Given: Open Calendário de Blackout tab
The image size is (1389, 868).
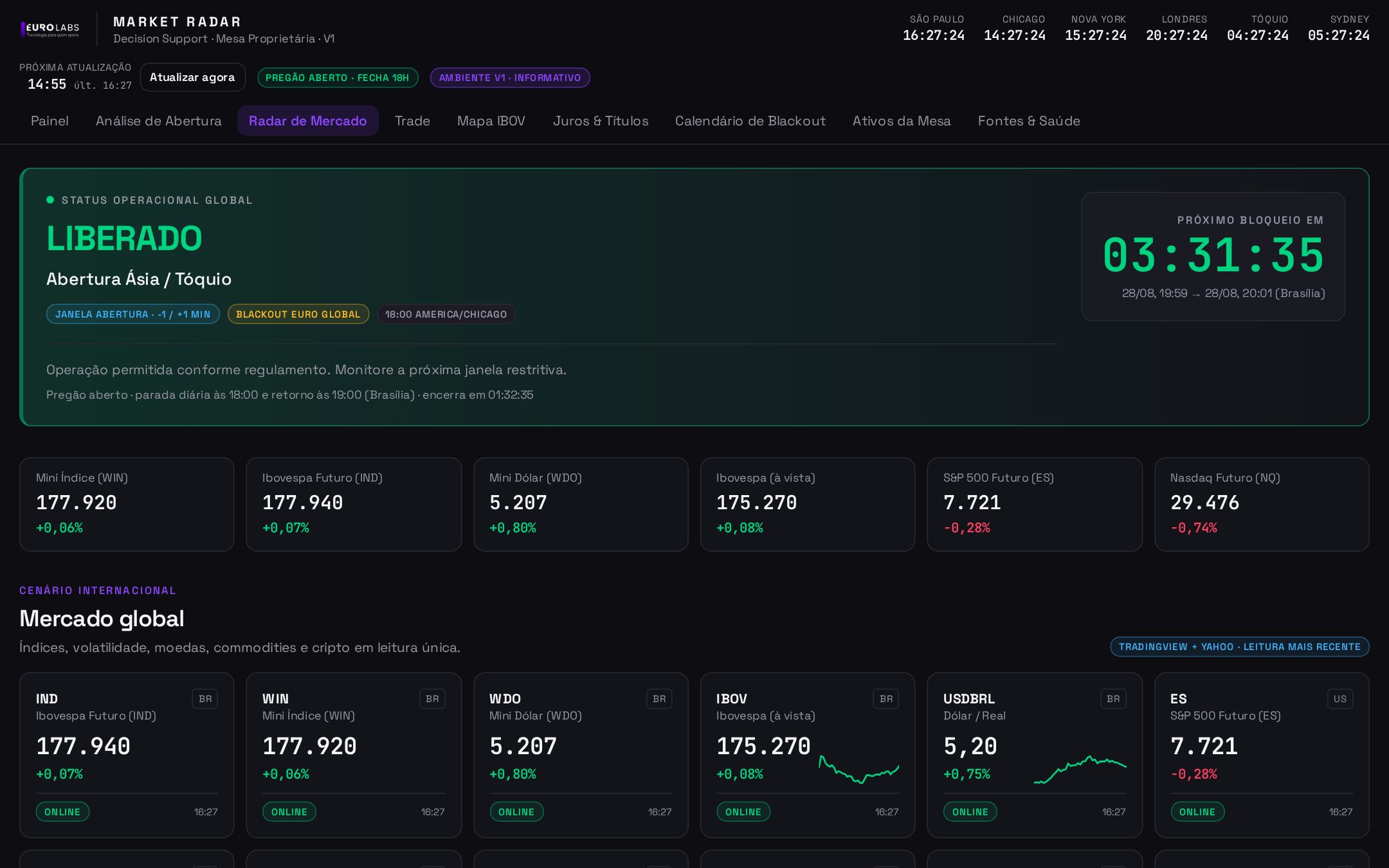Looking at the screenshot, I should click(750, 121).
